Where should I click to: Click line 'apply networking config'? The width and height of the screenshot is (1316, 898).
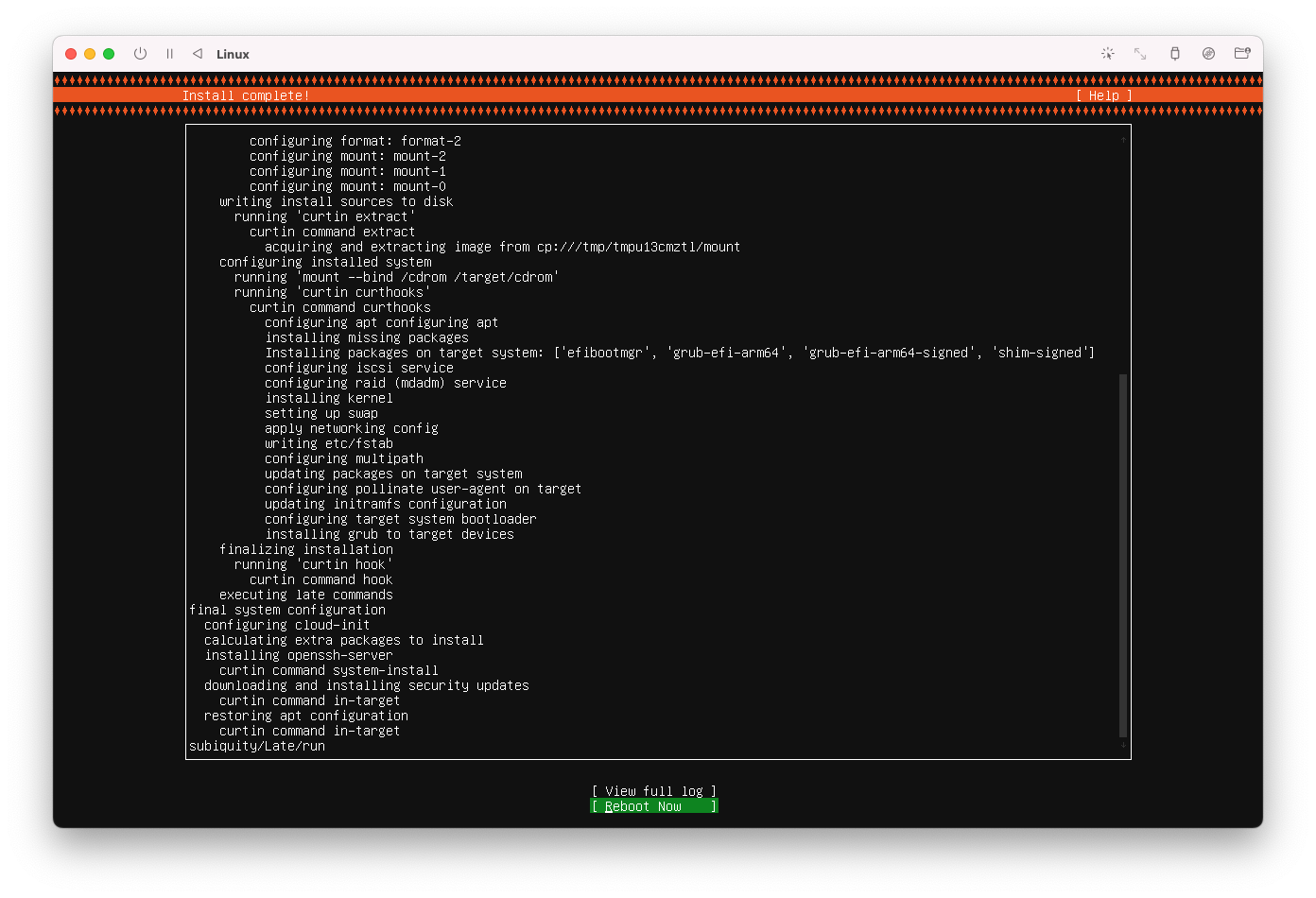[352, 428]
